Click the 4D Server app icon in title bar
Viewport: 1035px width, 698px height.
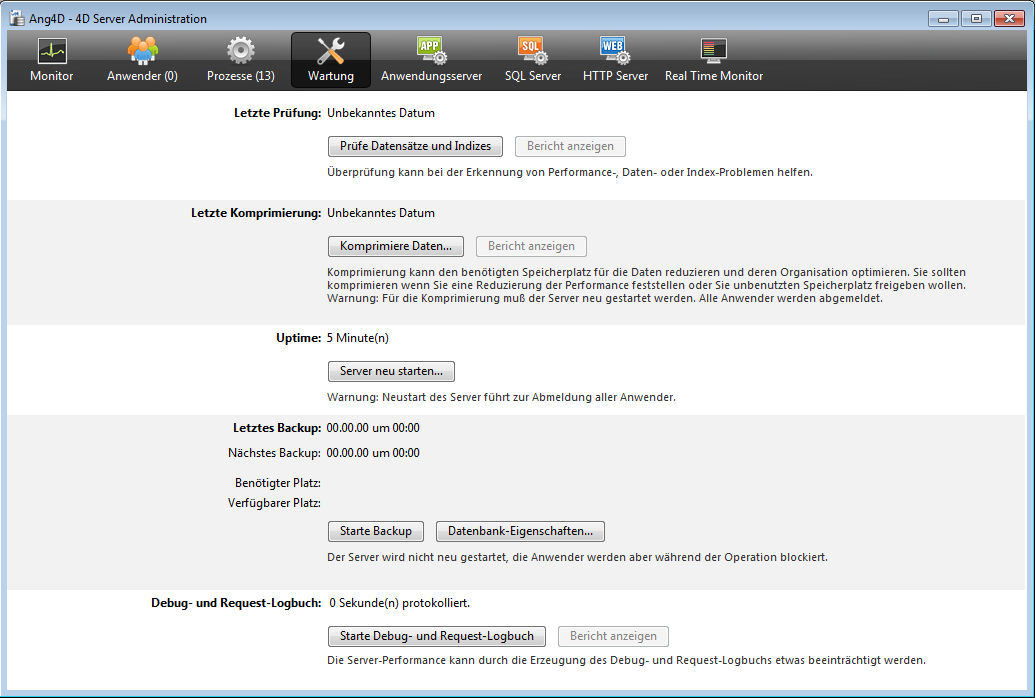tap(17, 18)
